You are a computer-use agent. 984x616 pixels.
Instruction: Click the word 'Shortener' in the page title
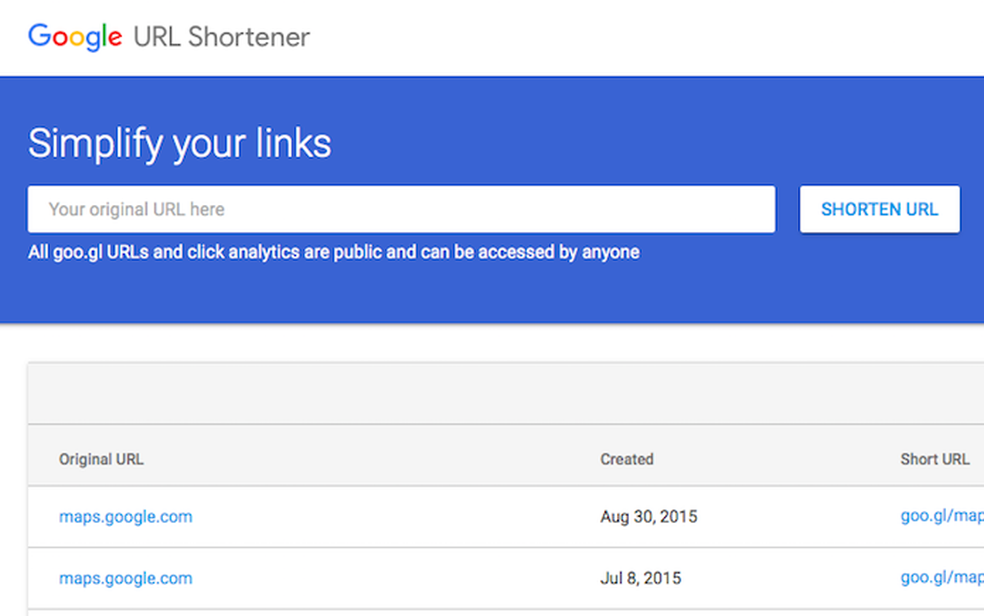coord(249,37)
